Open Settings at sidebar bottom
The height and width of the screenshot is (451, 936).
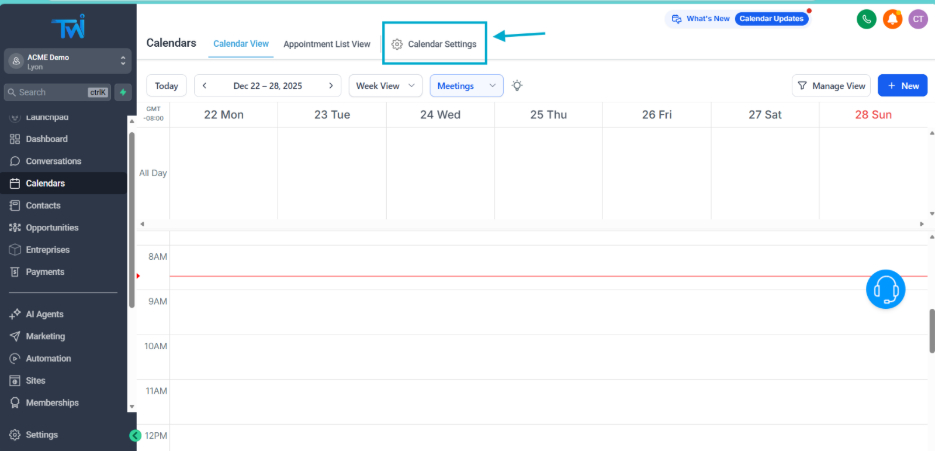point(41,435)
